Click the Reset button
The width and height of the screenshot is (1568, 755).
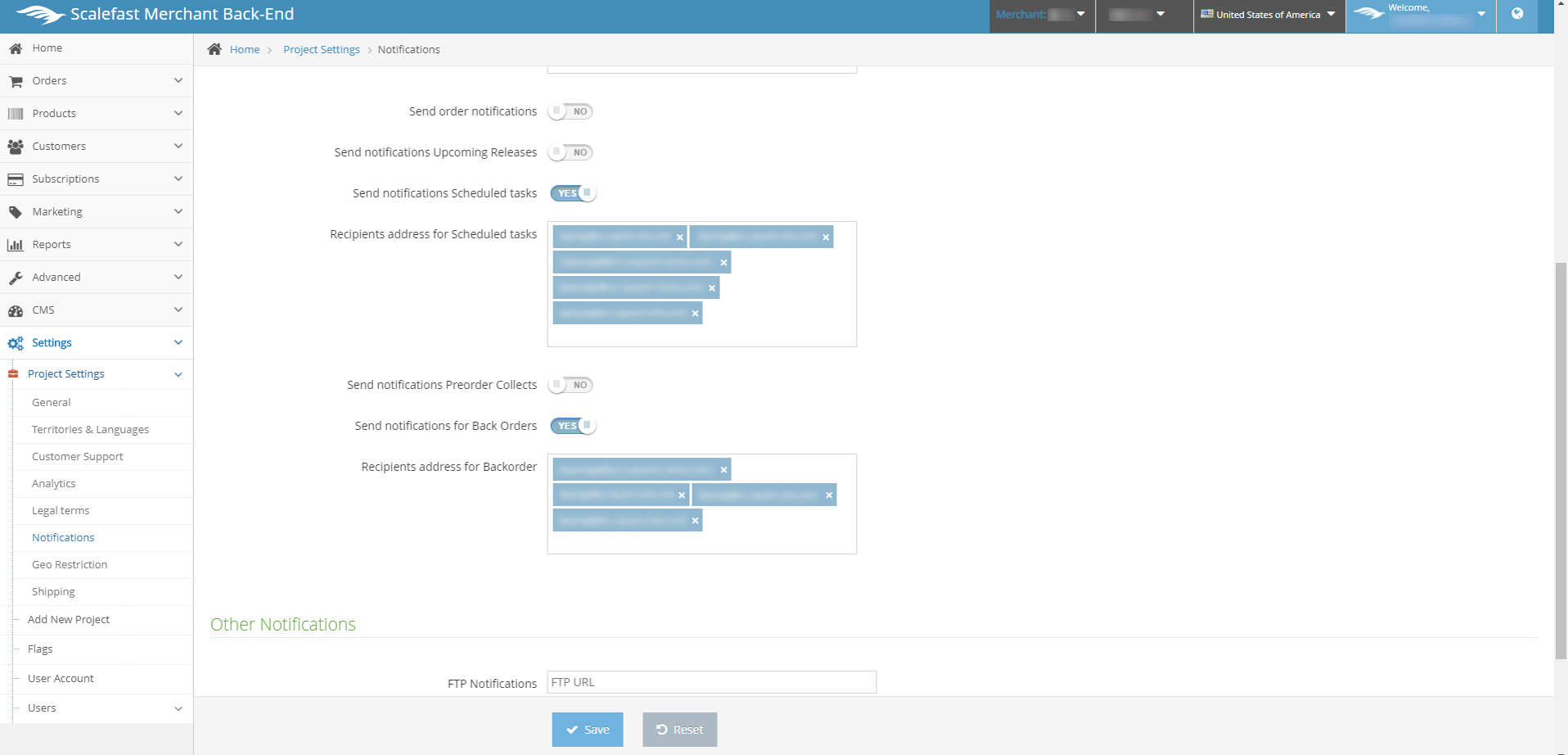coord(679,730)
